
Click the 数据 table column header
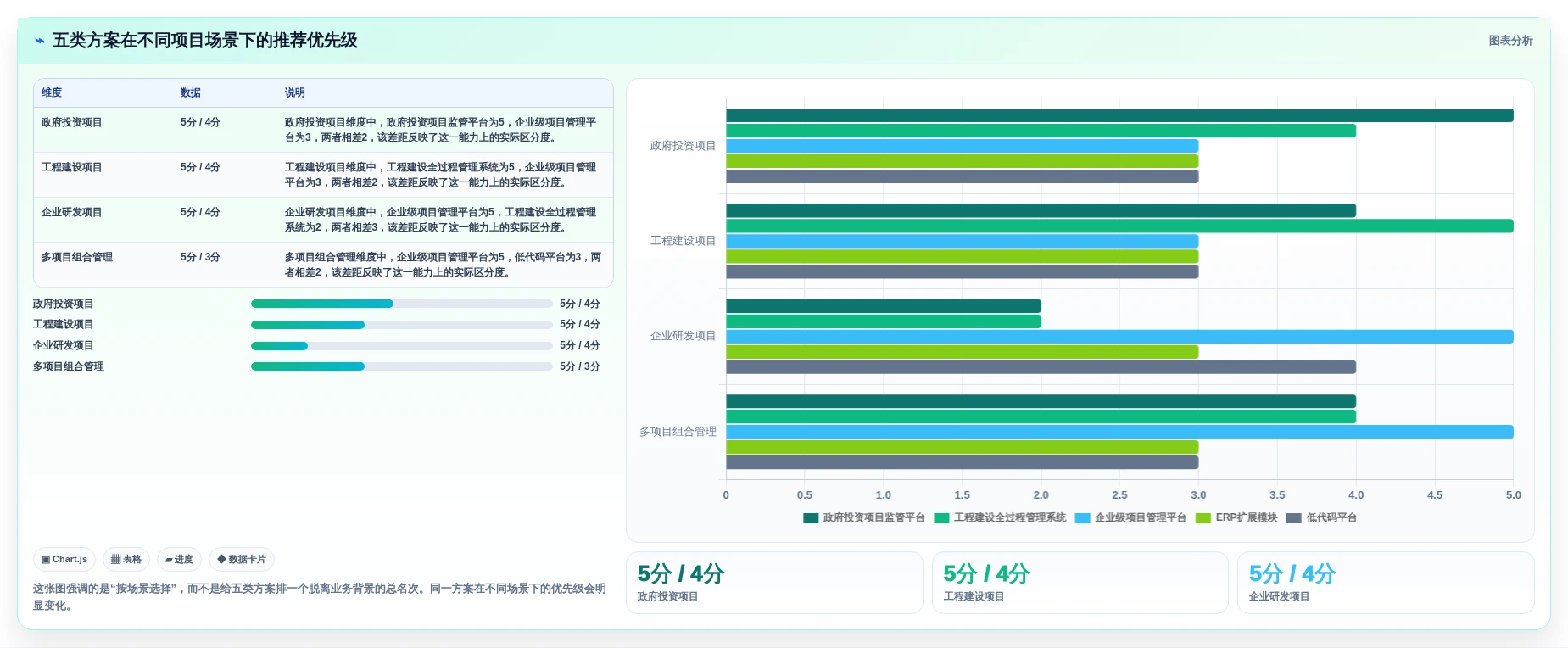(x=191, y=92)
